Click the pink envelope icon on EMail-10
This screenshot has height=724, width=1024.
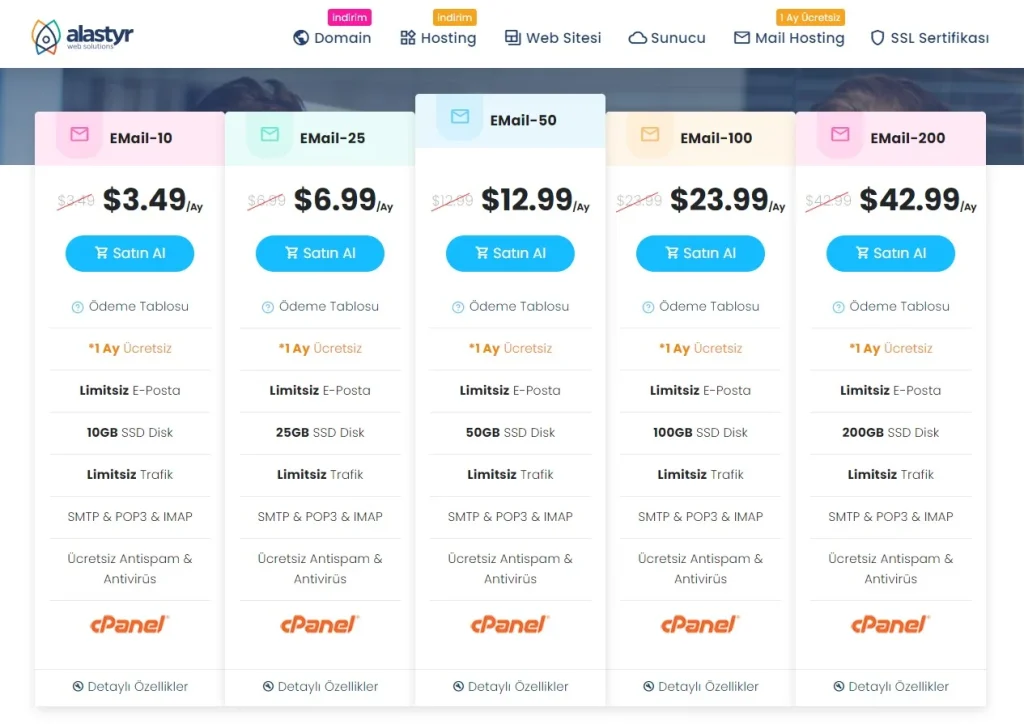point(80,134)
